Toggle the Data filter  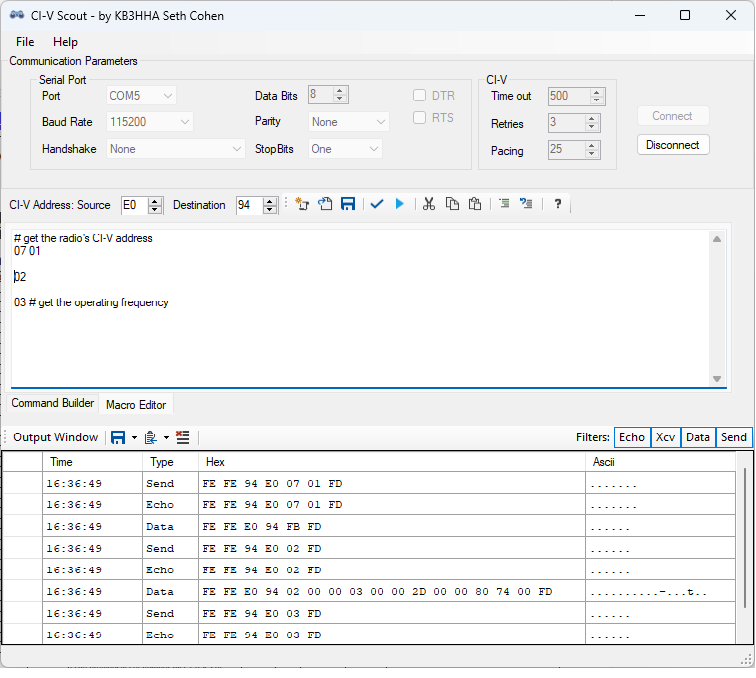pyautogui.click(x=698, y=437)
